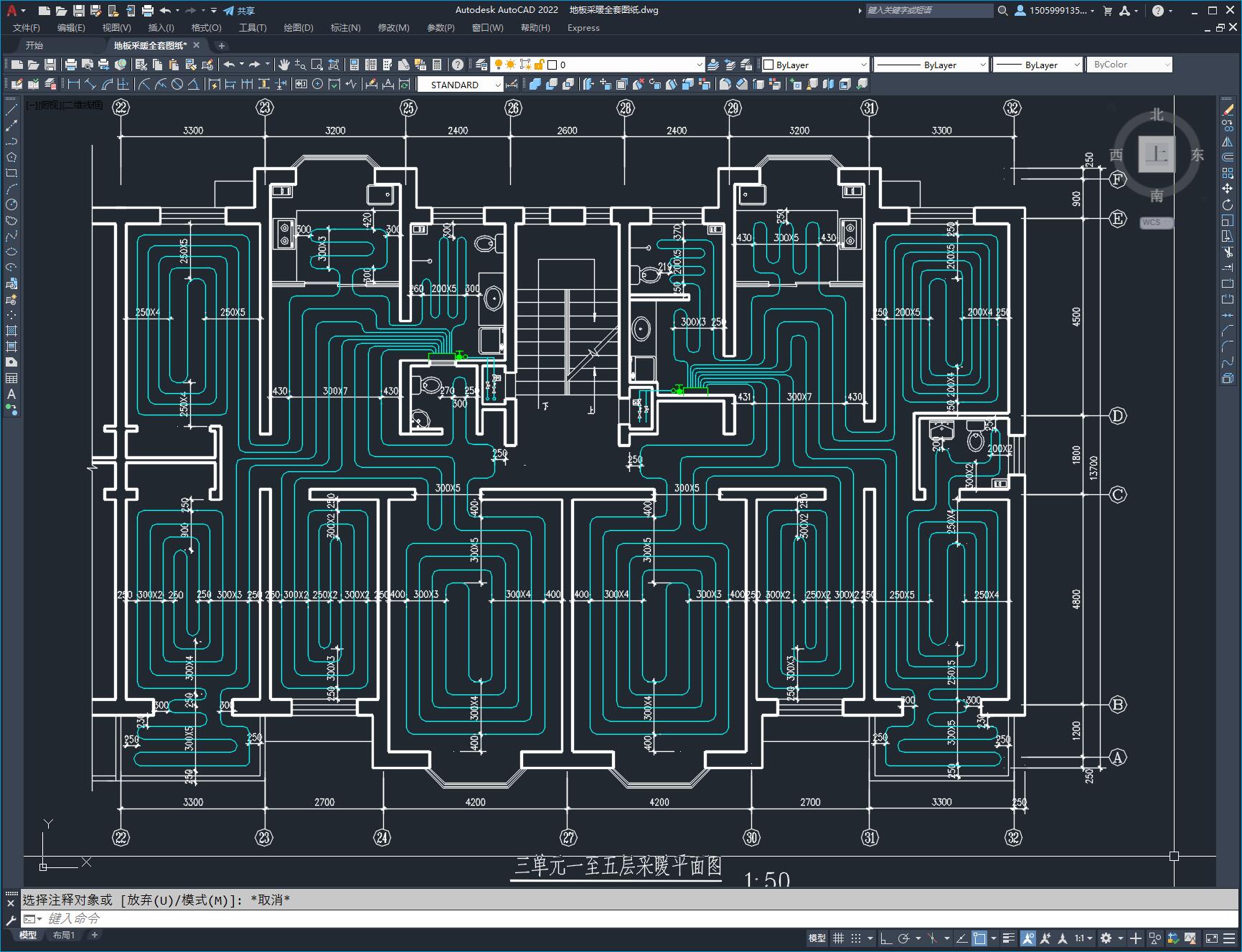Expand the layer selection dropdown
1242x952 pixels.
699,65
